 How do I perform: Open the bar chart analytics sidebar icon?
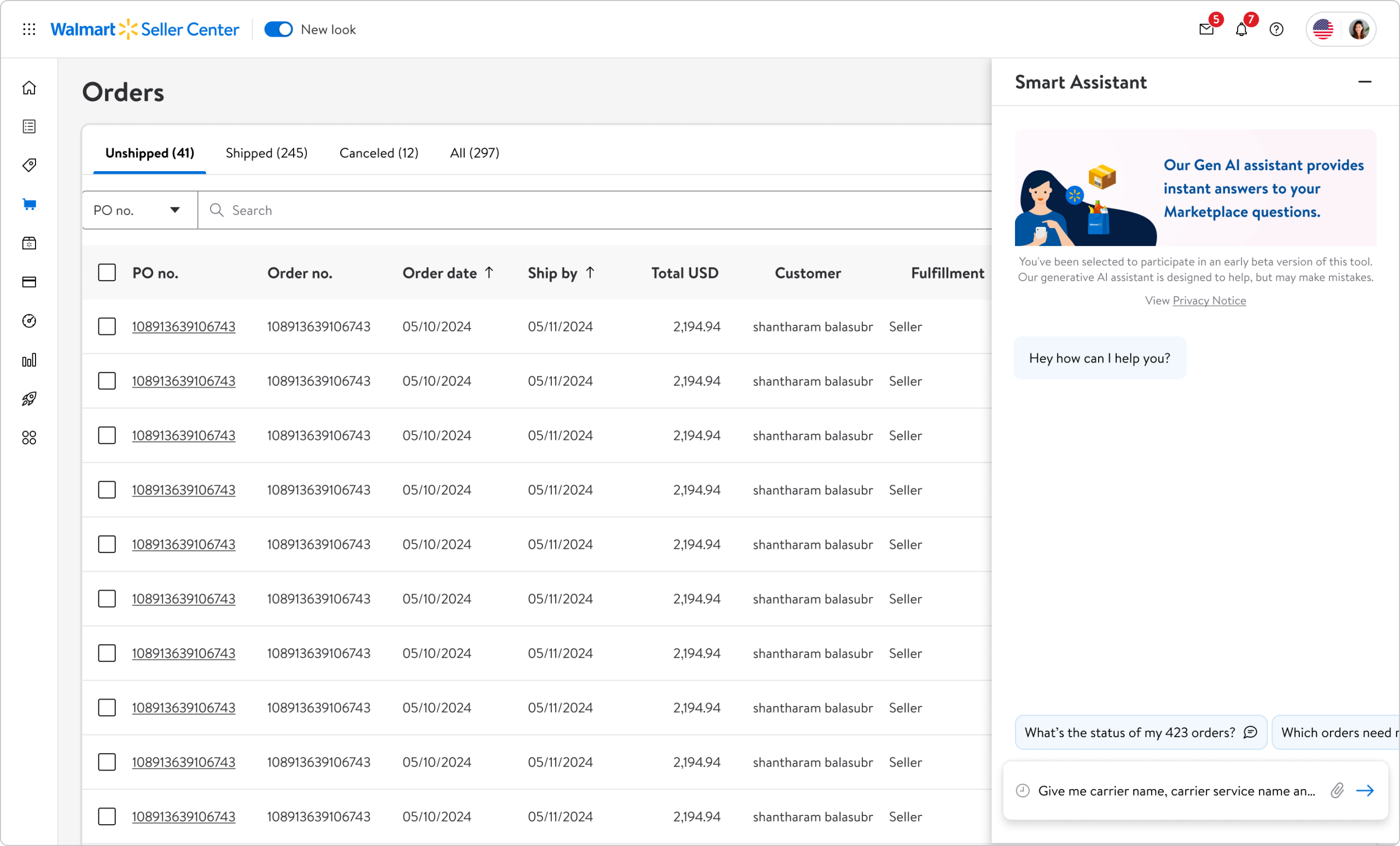(x=29, y=360)
